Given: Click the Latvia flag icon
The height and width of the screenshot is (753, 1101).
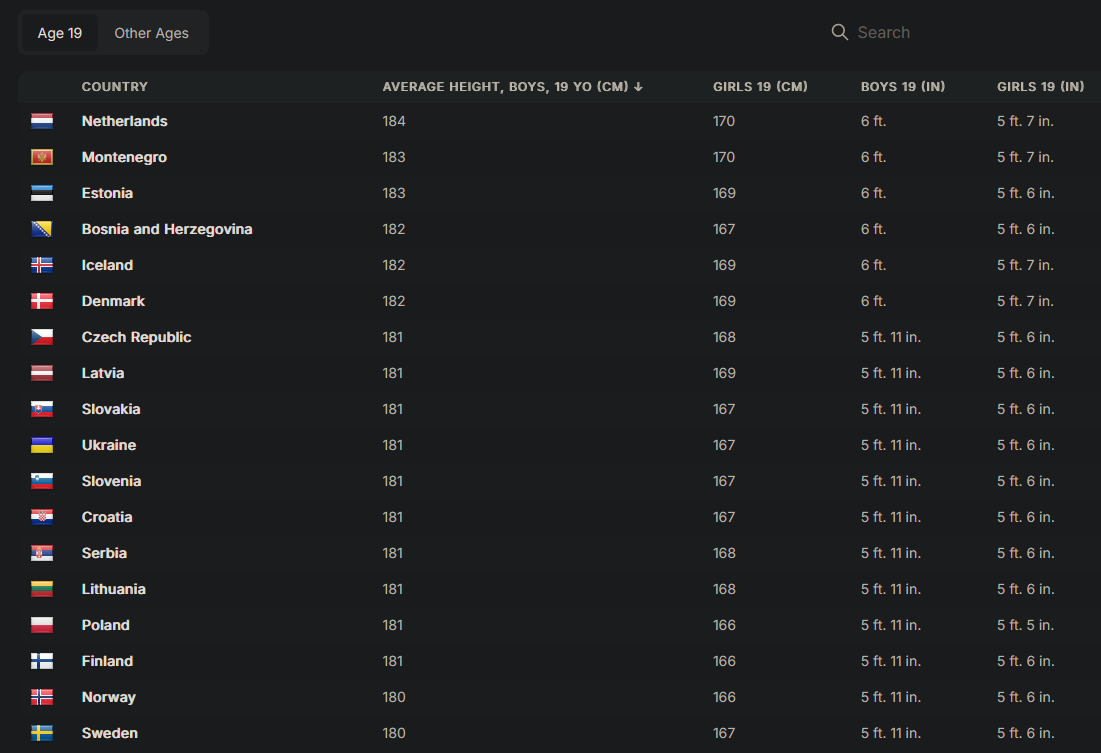Looking at the screenshot, I should [42, 373].
